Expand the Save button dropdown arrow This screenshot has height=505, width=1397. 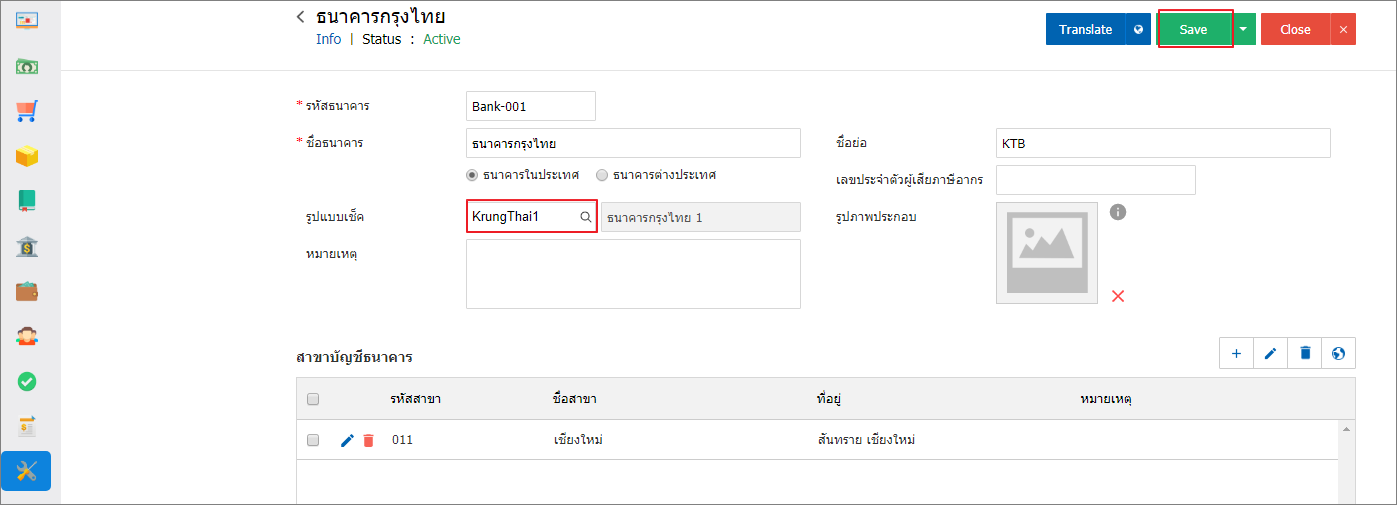tap(1242, 29)
